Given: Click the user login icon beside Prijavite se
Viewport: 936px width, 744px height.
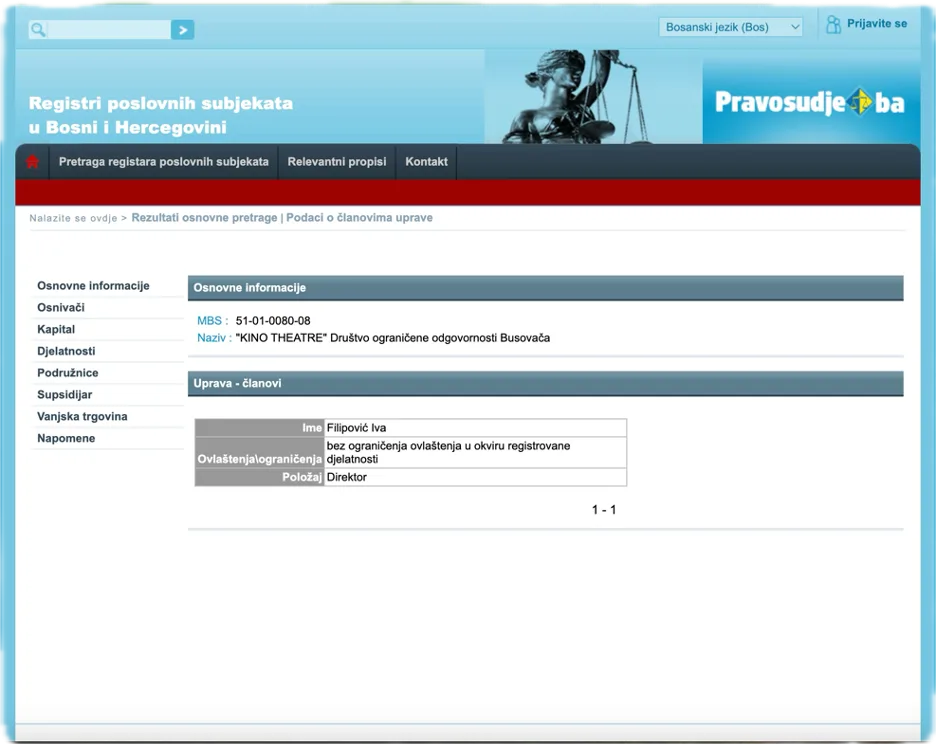Looking at the screenshot, I should tap(833, 25).
